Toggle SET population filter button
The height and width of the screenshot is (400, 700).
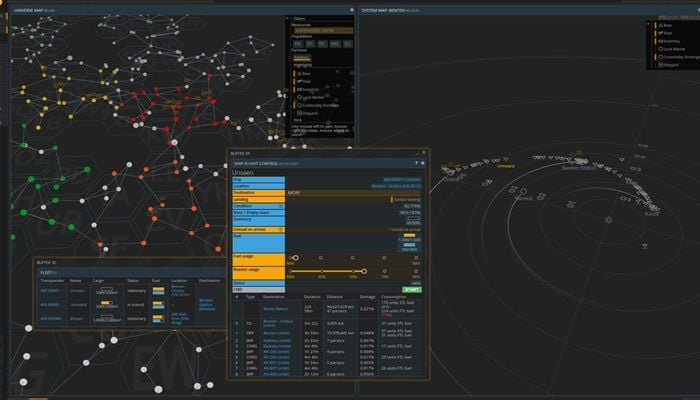[x=310, y=44]
